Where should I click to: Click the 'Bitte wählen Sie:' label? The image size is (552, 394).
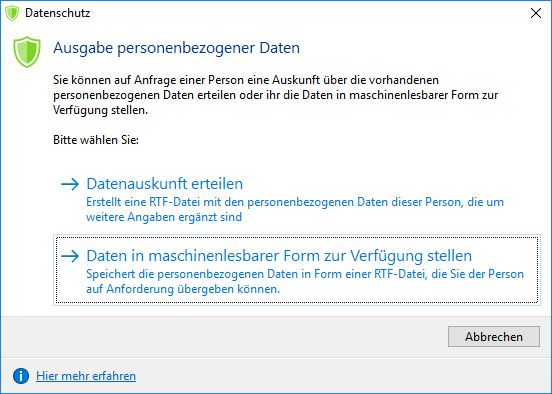(96, 140)
